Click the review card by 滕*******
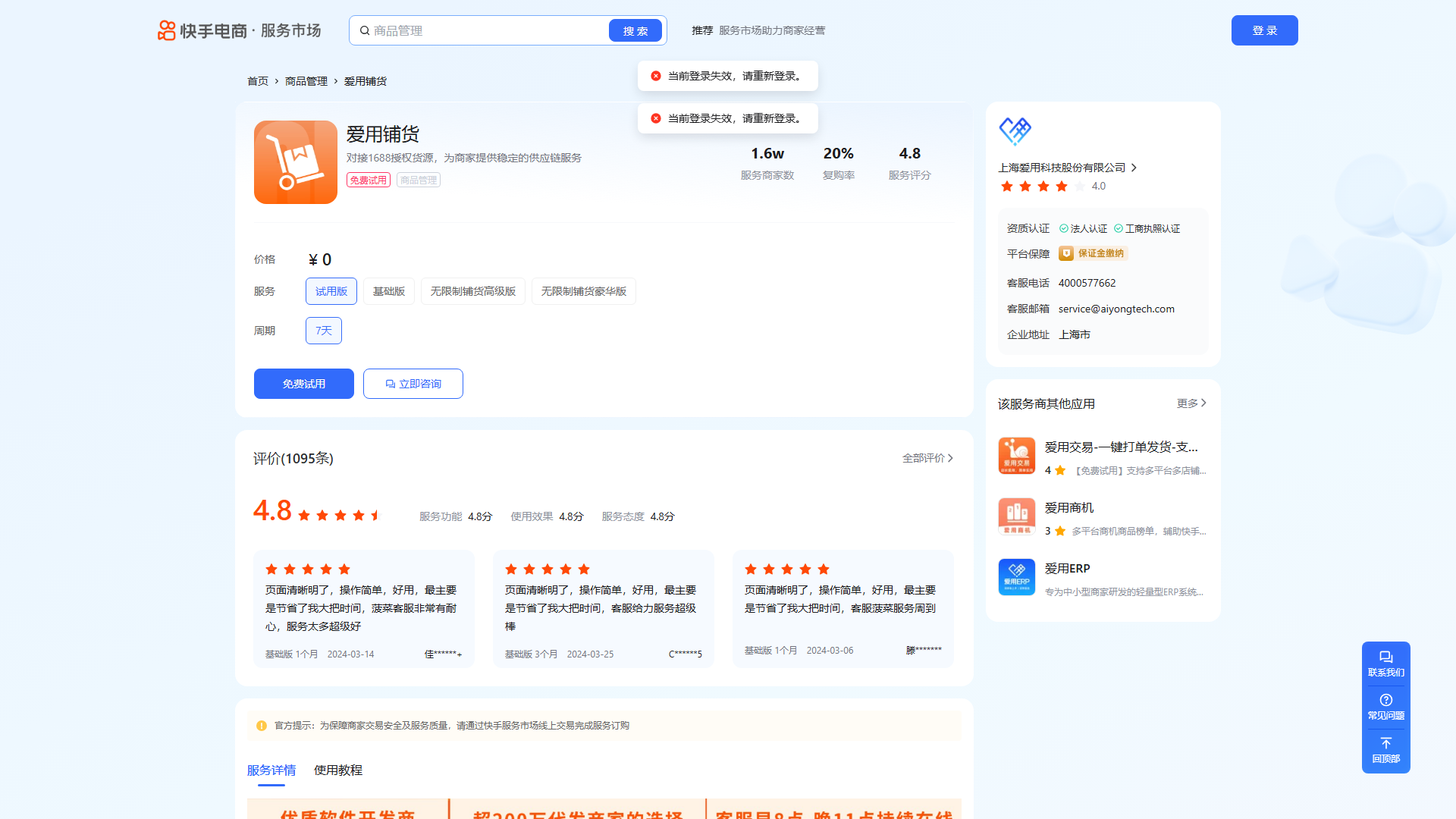The width and height of the screenshot is (1456, 819). 843,609
